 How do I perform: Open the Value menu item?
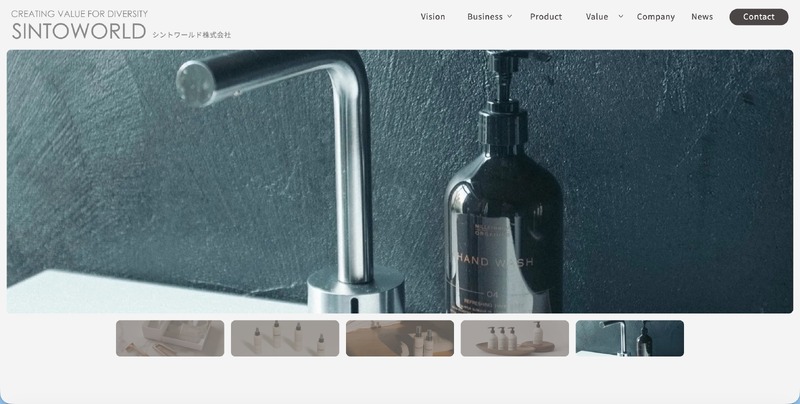pos(597,17)
